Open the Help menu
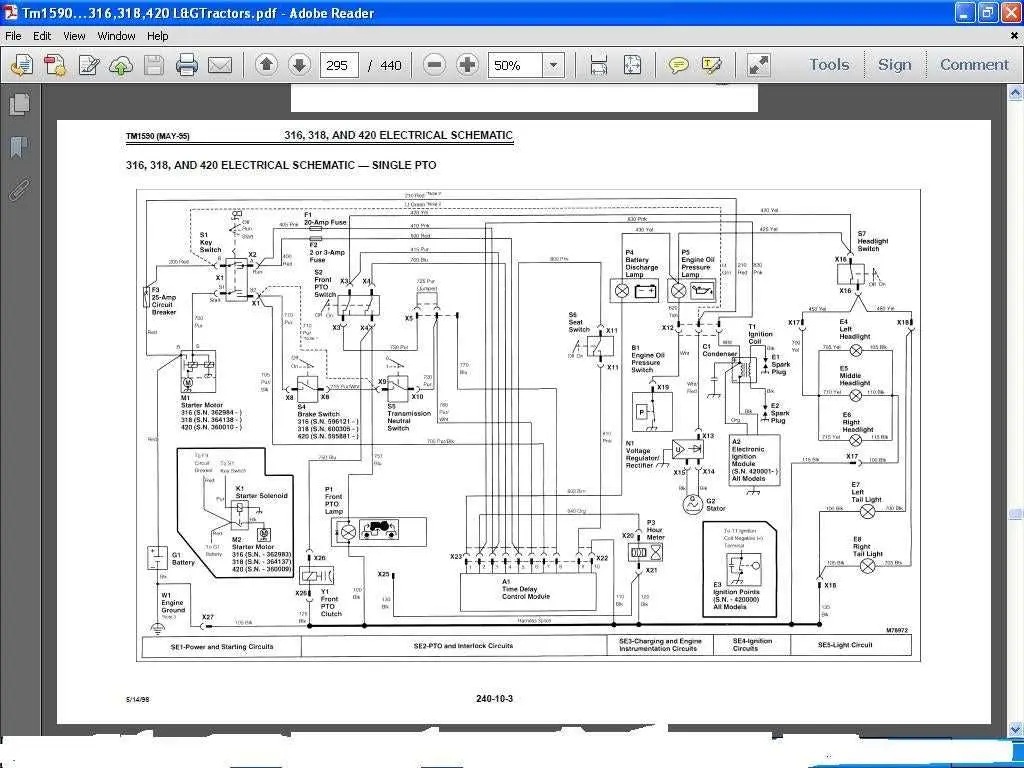 tap(157, 36)
